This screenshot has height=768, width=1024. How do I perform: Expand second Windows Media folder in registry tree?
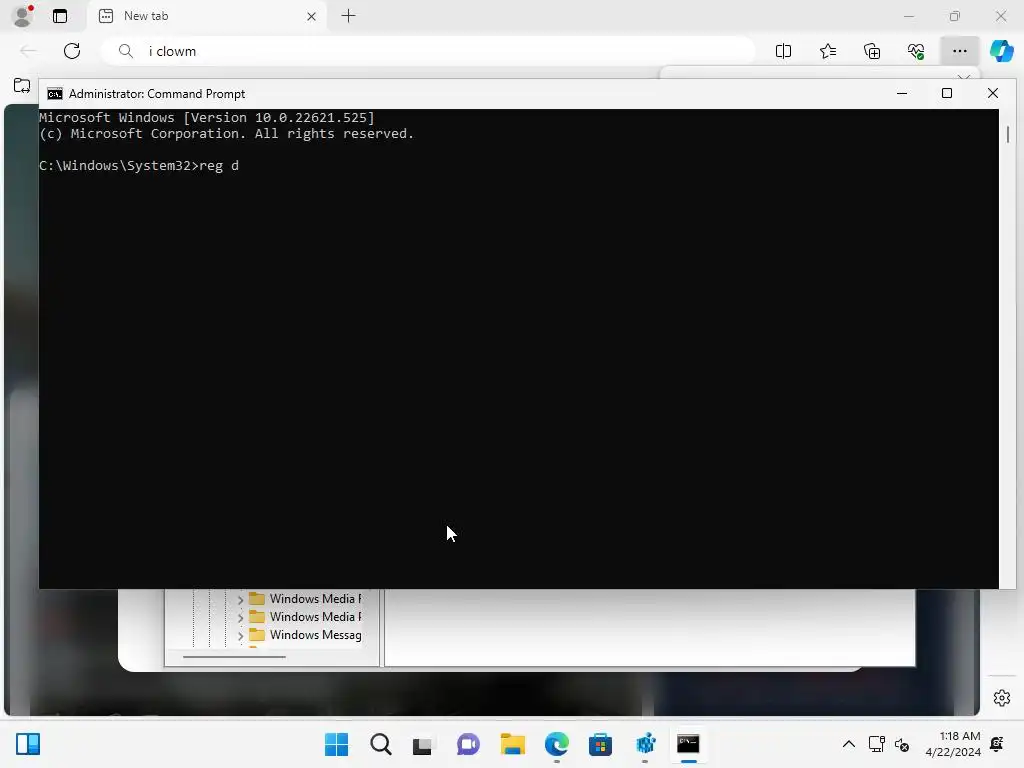(x=240, y=617)
